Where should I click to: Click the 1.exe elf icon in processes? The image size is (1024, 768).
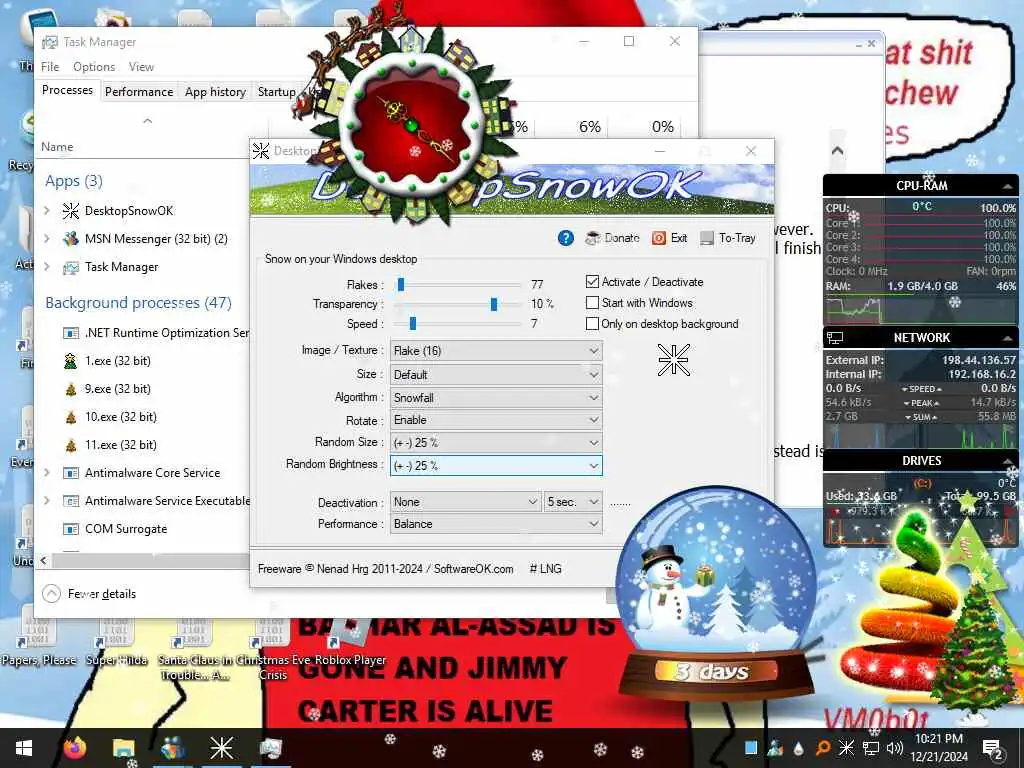71,360
